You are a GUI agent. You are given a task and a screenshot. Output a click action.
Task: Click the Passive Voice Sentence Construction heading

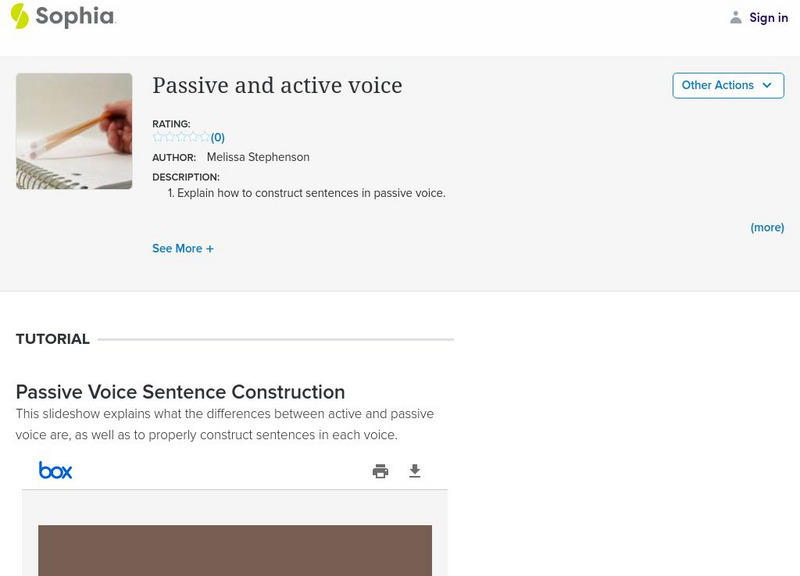[x=180, y=392]
